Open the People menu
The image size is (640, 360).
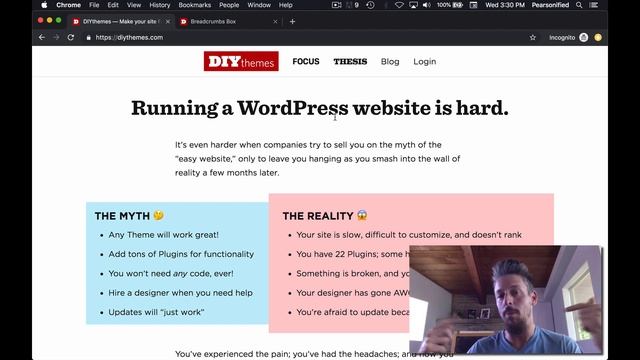click(229, 5)
